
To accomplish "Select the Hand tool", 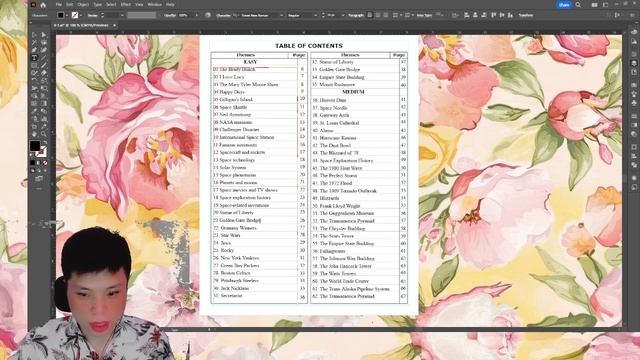I will point(34,134).
